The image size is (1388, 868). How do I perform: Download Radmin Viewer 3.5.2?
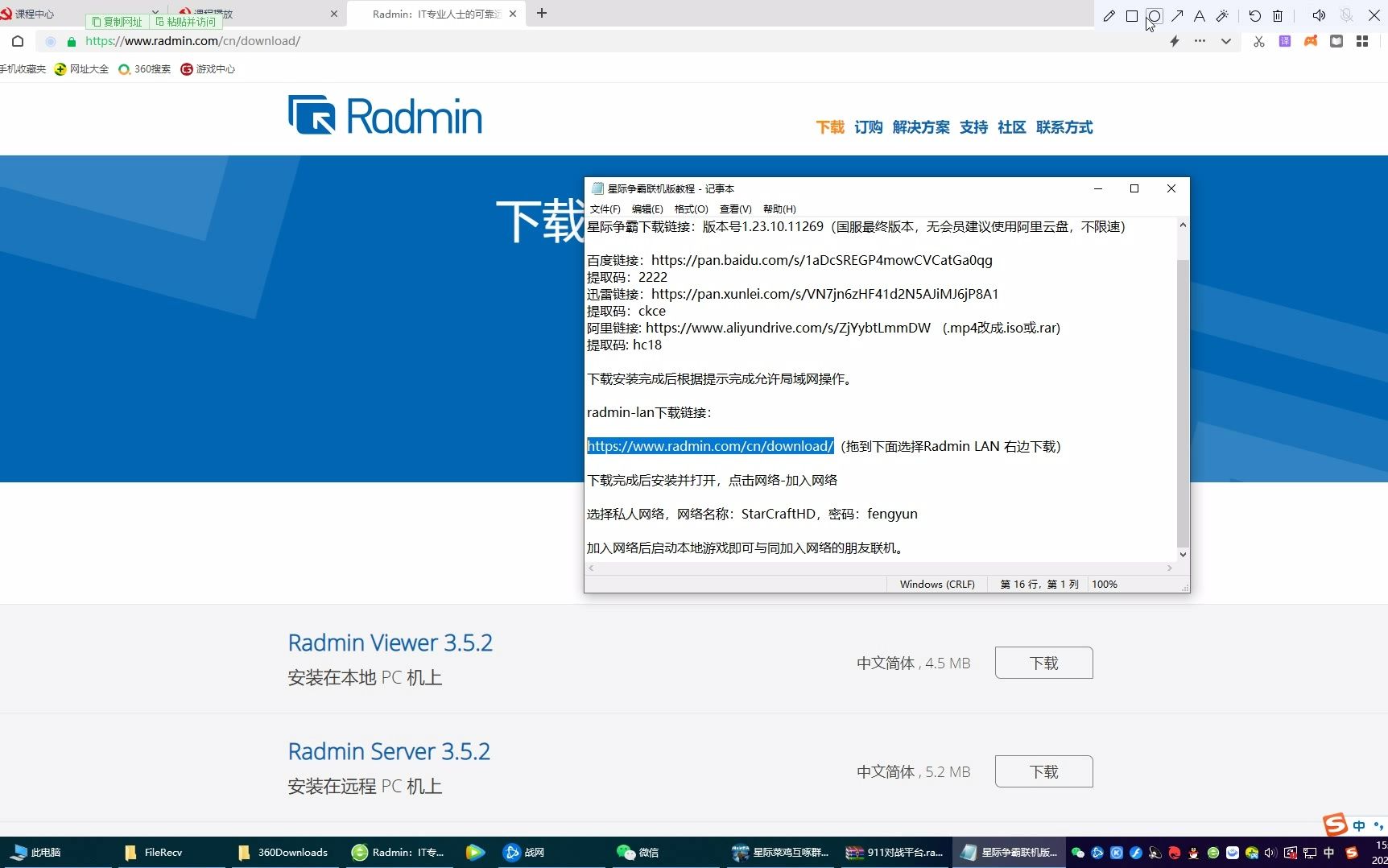(x=1043, y=663)
